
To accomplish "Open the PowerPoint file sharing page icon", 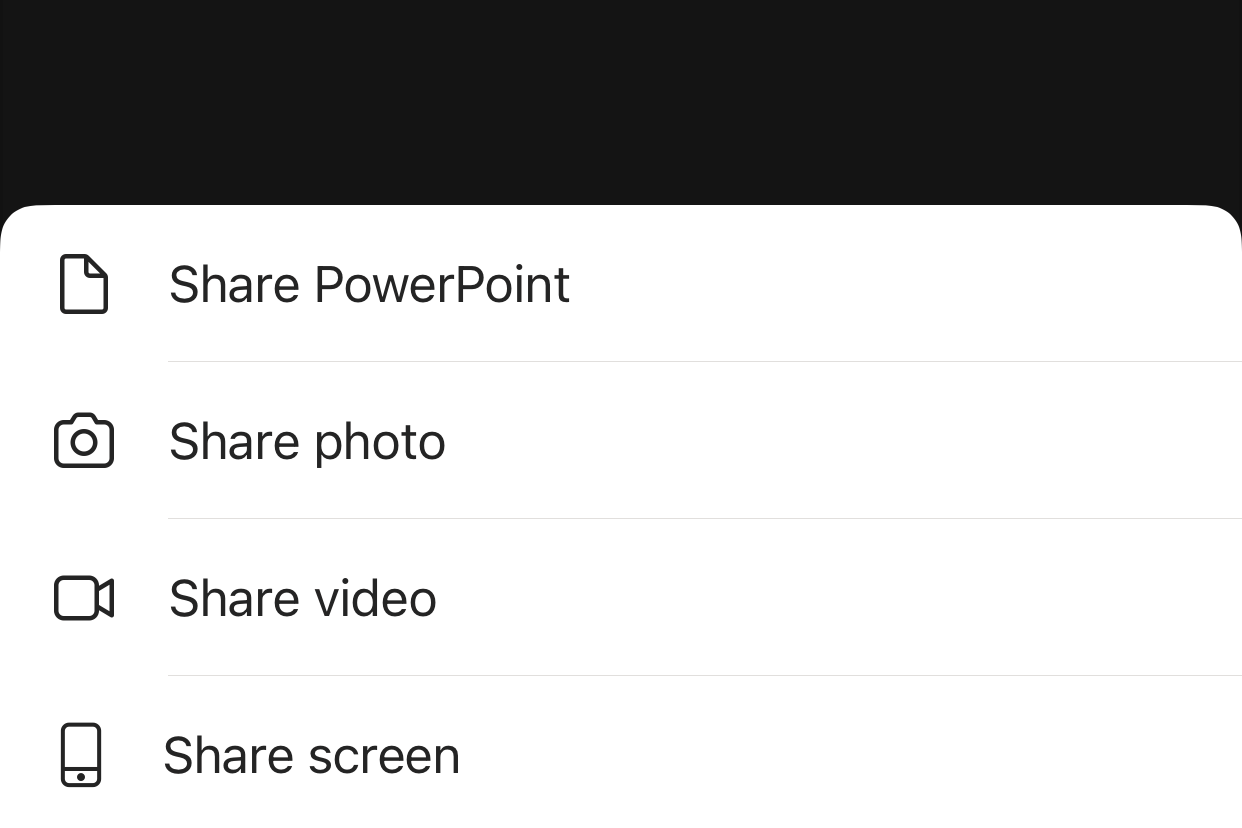I will coord(84,285).
